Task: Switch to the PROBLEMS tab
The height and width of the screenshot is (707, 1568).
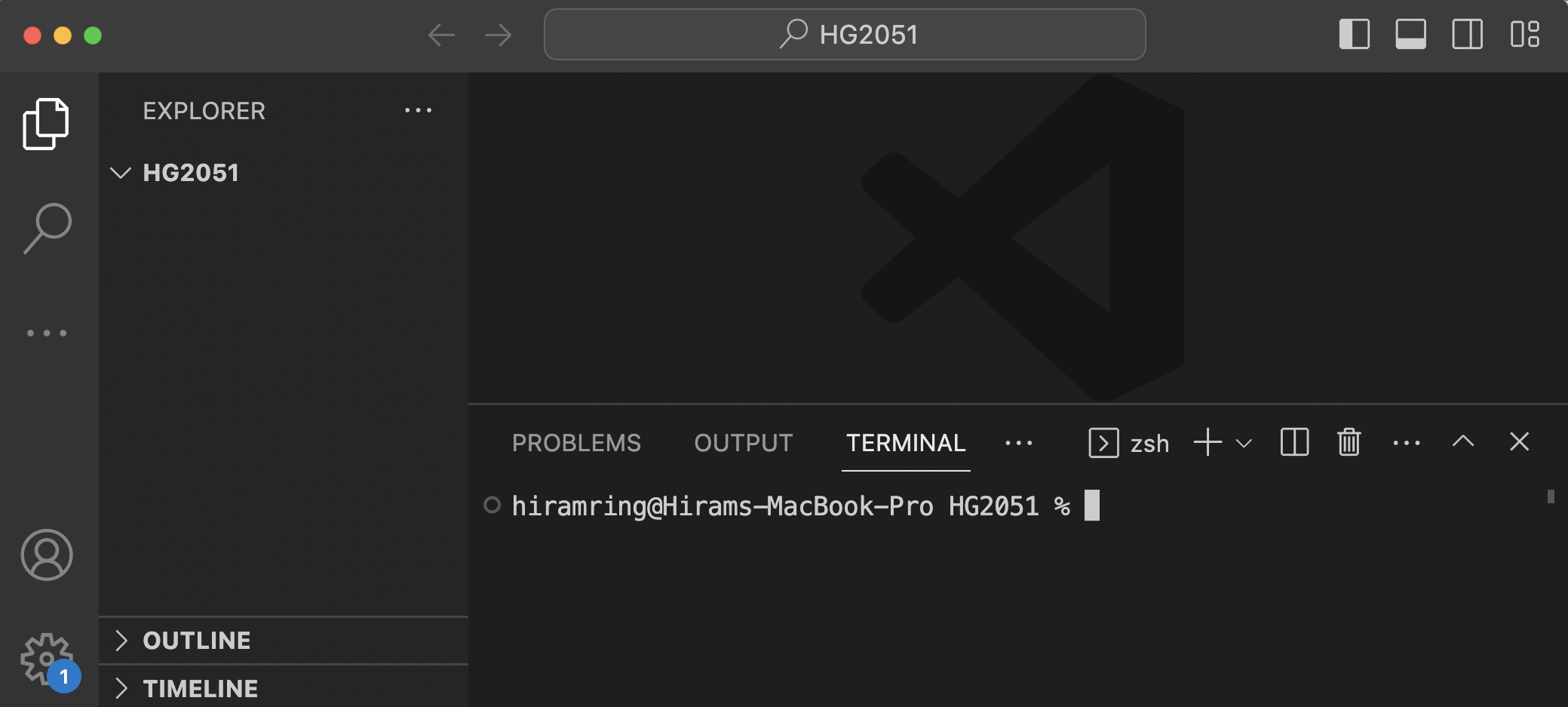Action: (x=576, y=443)
